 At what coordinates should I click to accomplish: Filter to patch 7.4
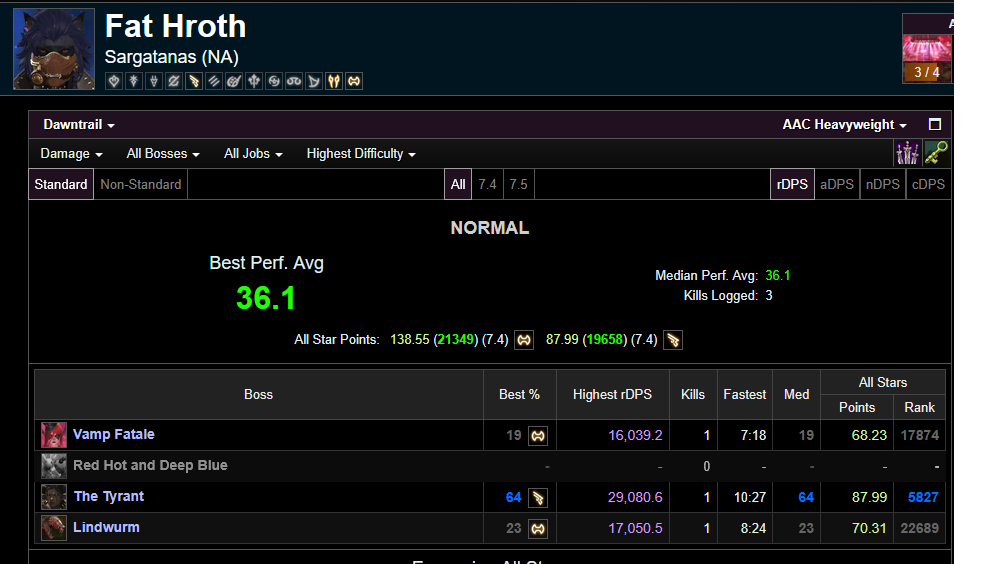pyautogui.click(x=487, y=184)
